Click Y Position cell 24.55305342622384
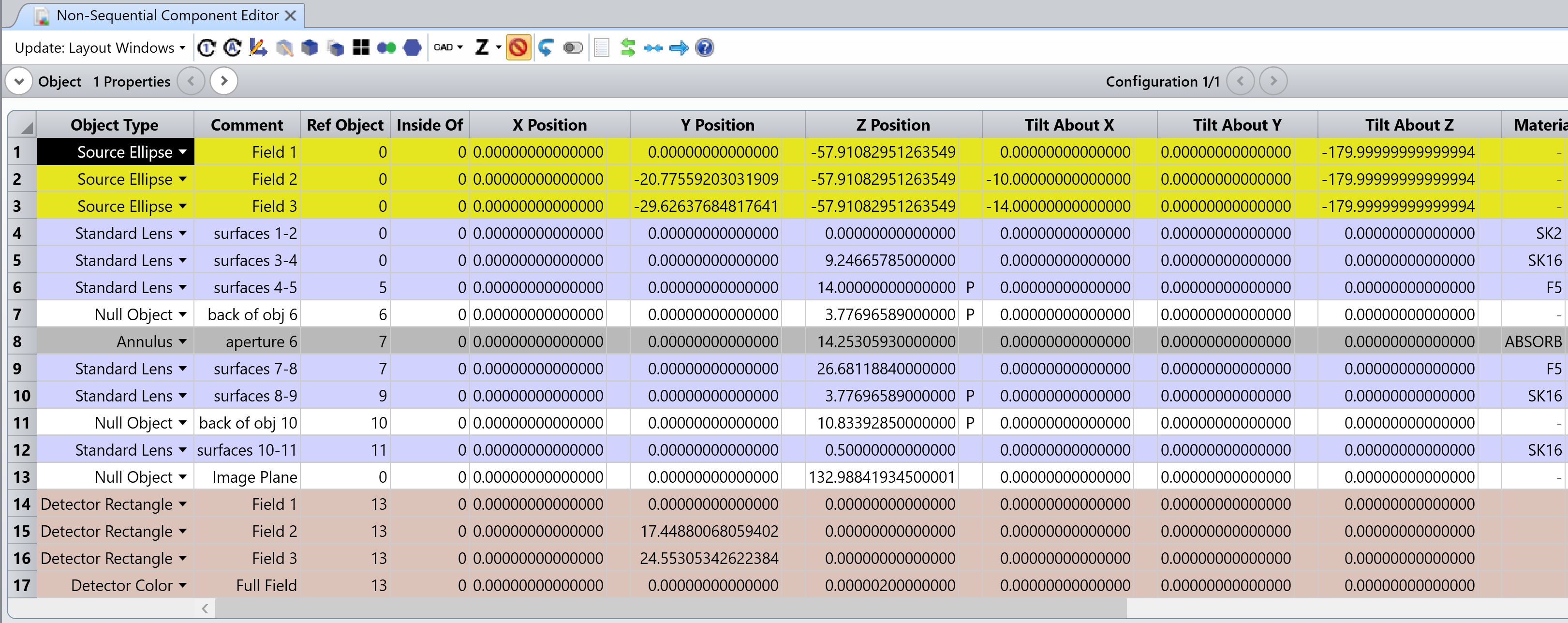1568x623 pixels. point(706,558)
